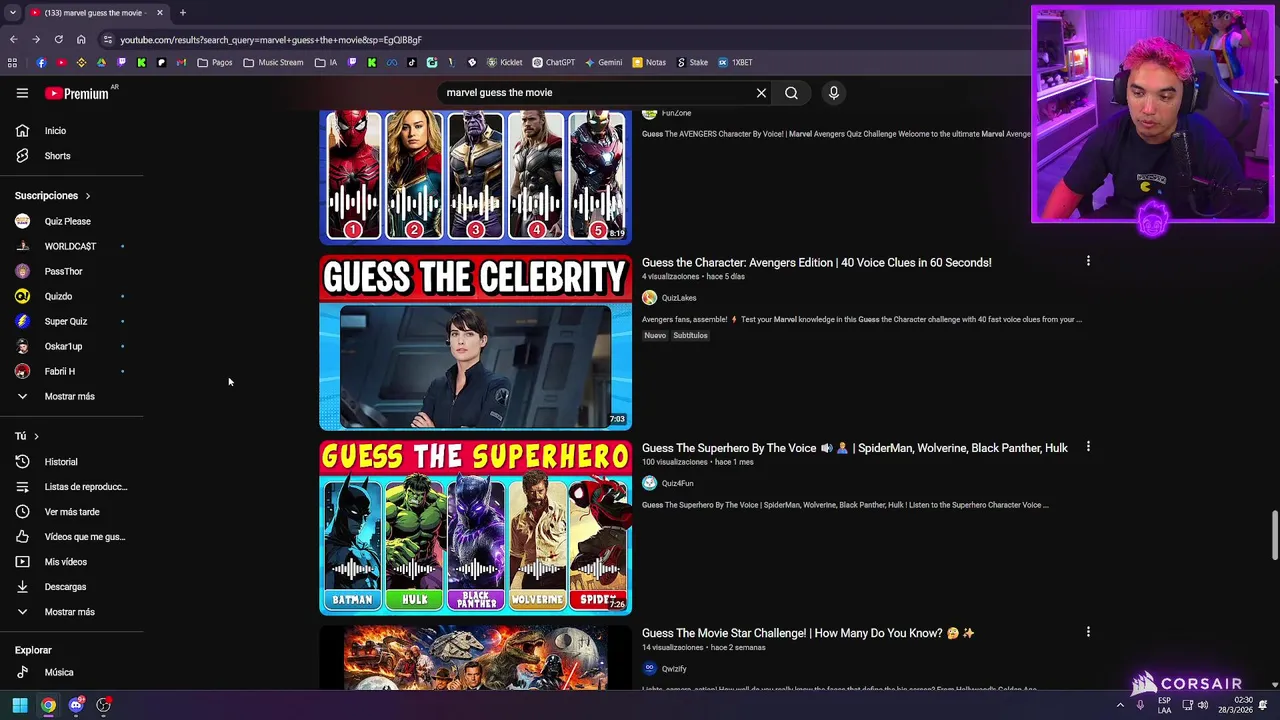Open the Tú section chevron

click(x=36, y=436)
